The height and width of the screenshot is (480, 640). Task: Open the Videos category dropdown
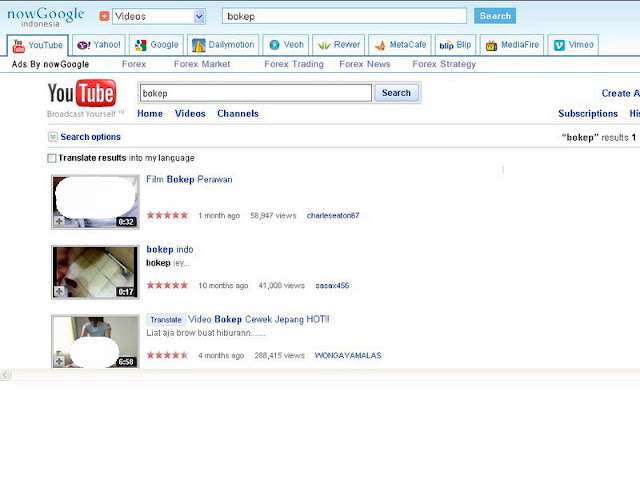(x=159, y=16)
